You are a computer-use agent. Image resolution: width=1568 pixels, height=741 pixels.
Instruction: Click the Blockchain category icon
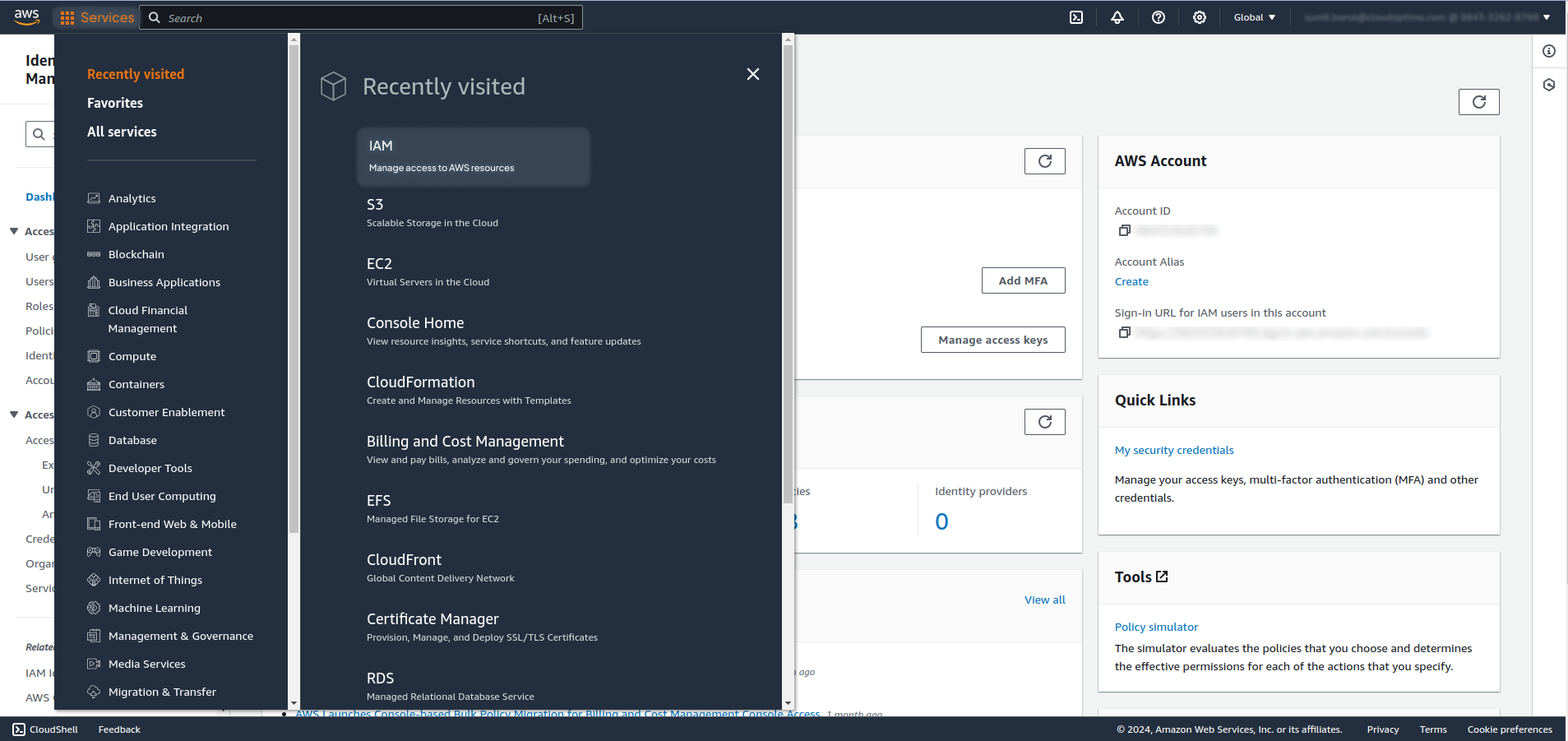94,254
